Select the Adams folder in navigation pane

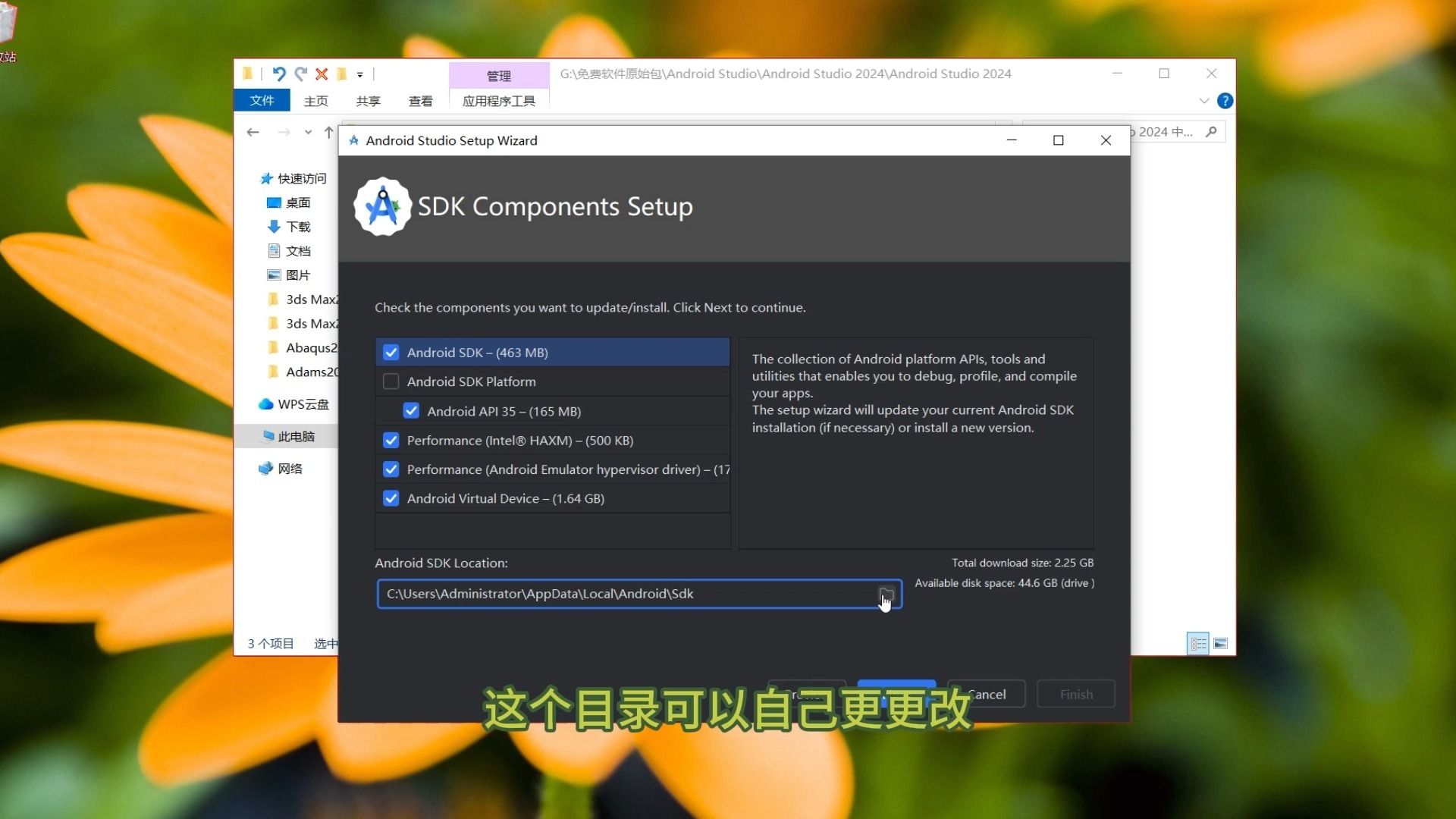(x=303, y=372)
